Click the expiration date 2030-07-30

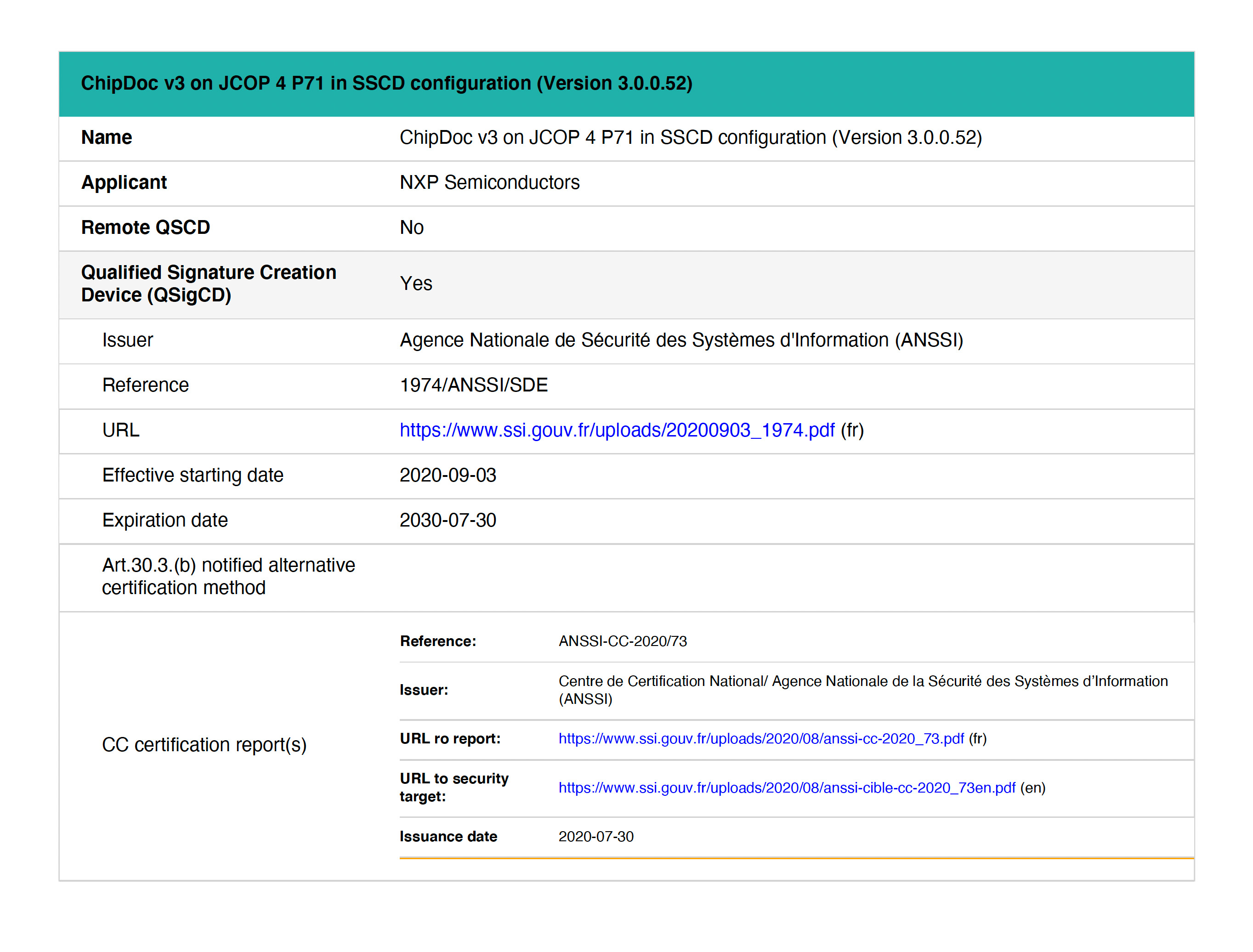coord(447,520)
